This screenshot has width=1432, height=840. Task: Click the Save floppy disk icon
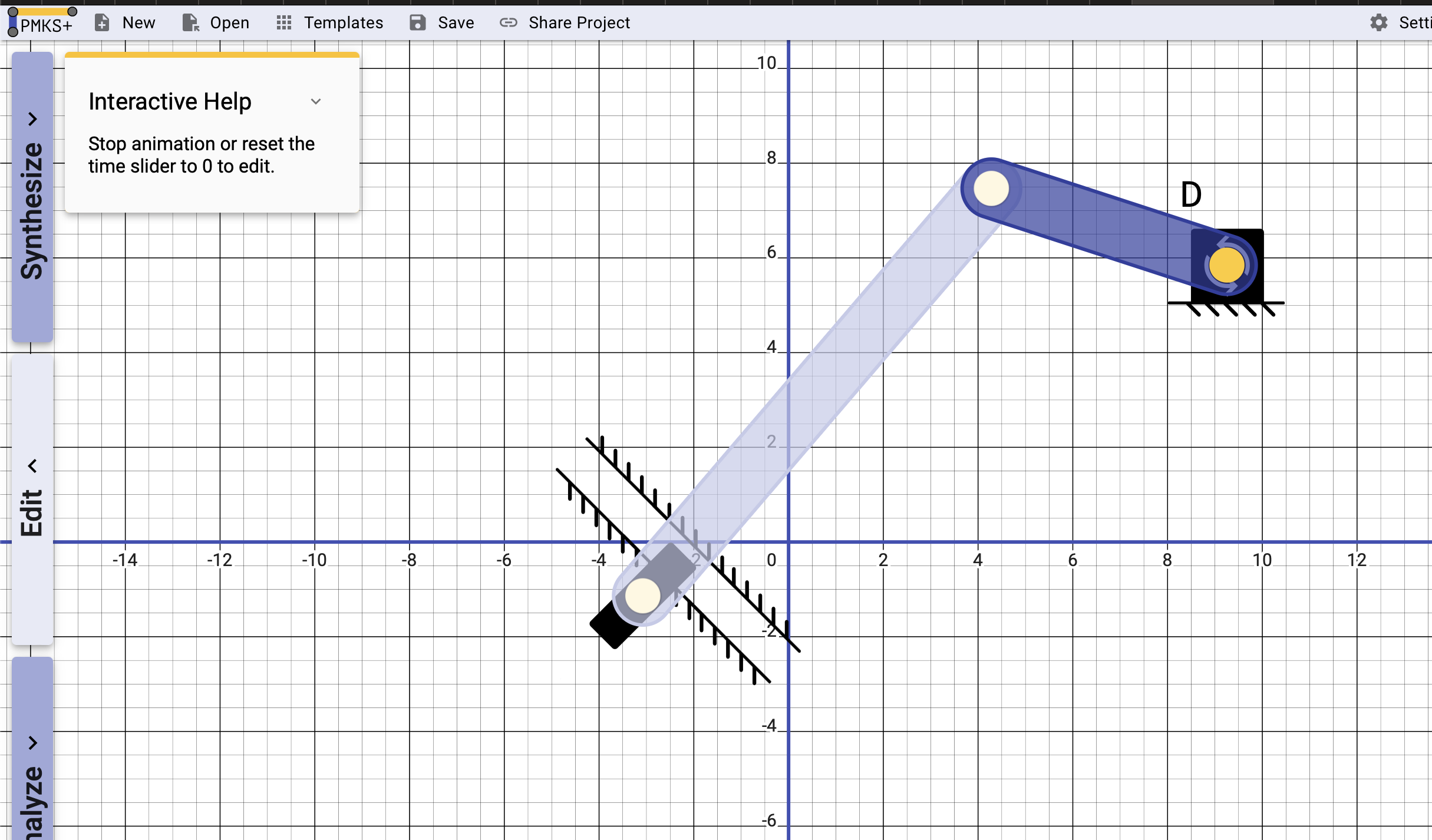point(418,23)
